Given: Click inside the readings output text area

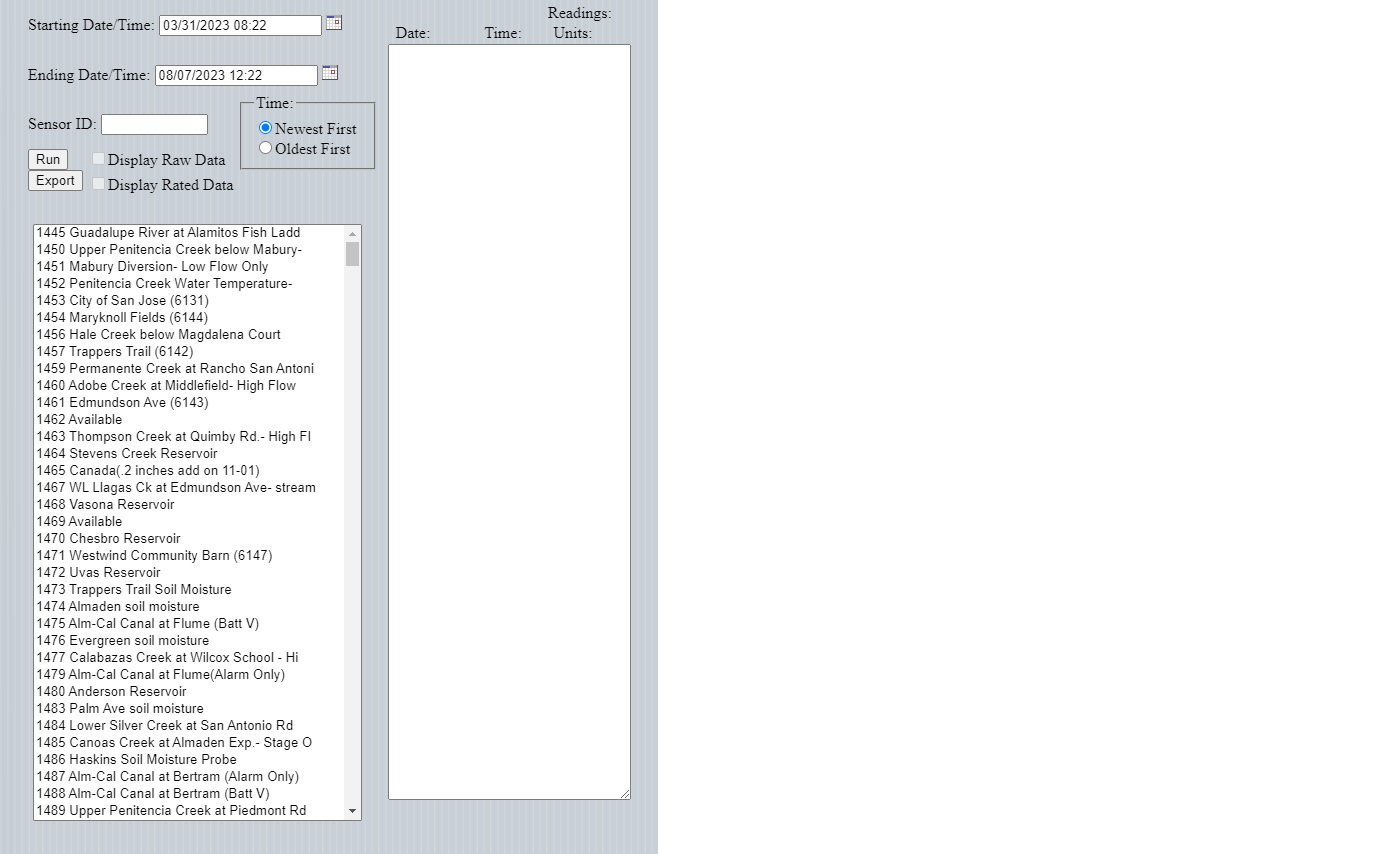Looking at the screenshot, I should [509, 421].
